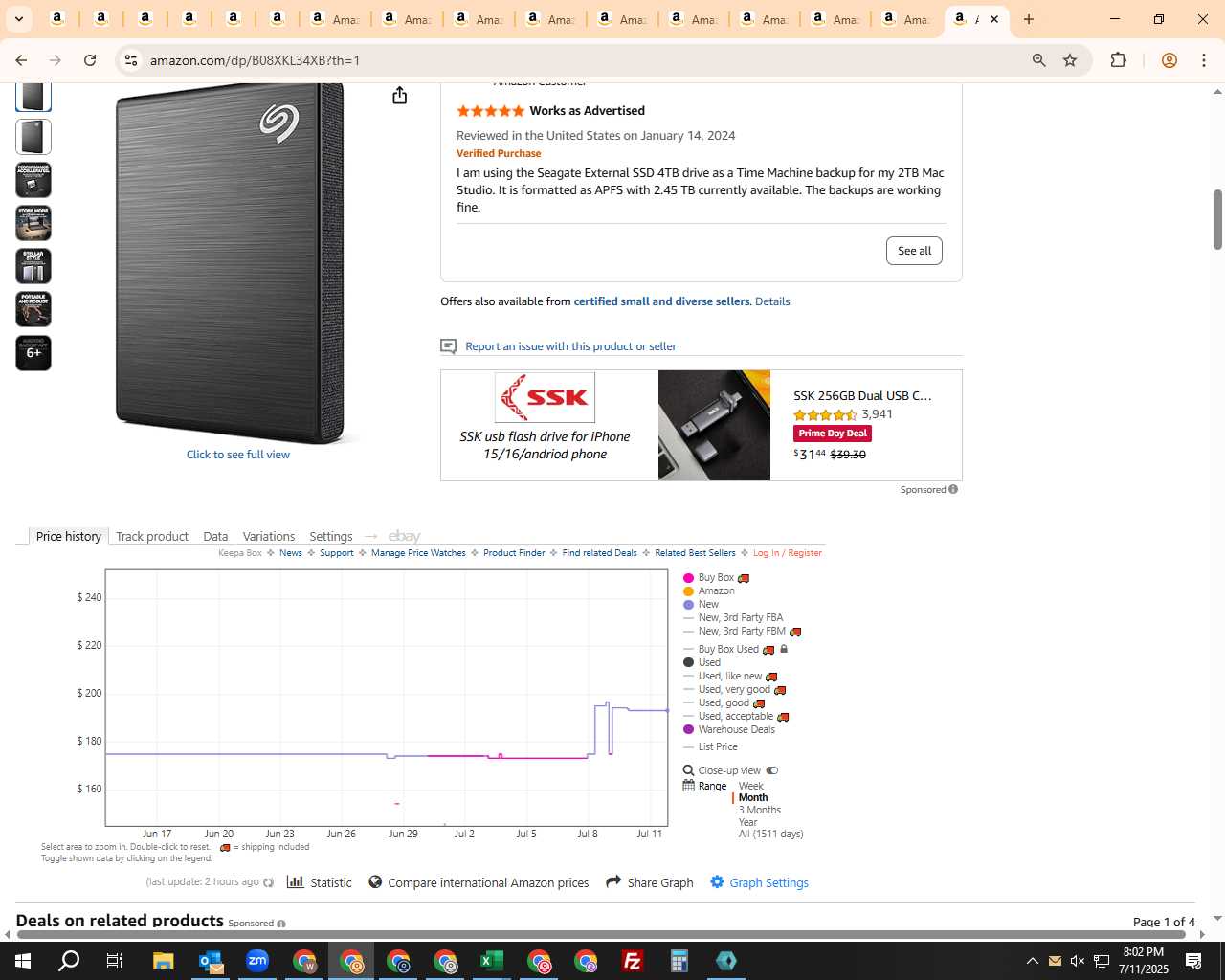Open the Chrome extensions puzzle icon

click(1118, 60)
